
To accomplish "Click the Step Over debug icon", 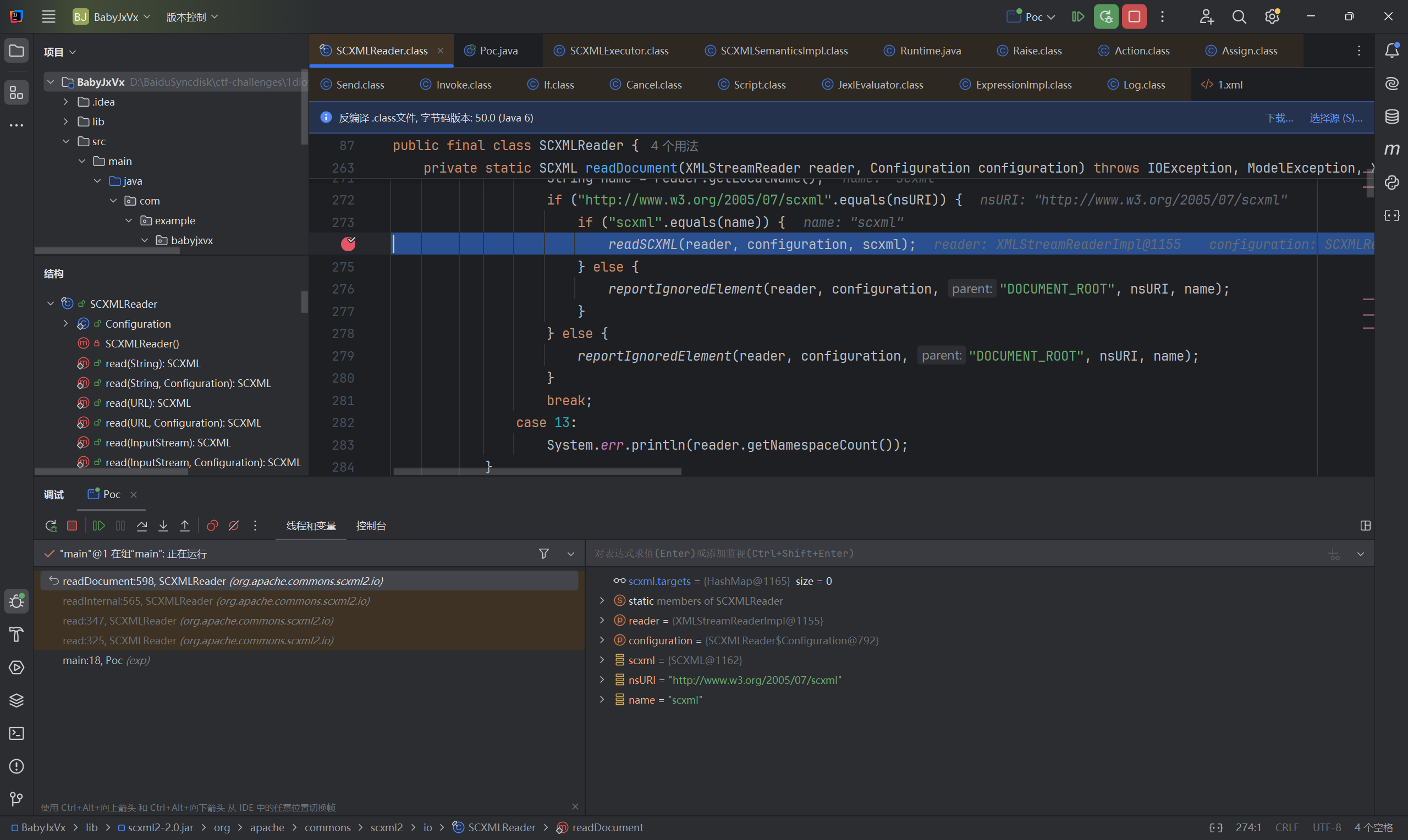I will click(x=142, y=526).
